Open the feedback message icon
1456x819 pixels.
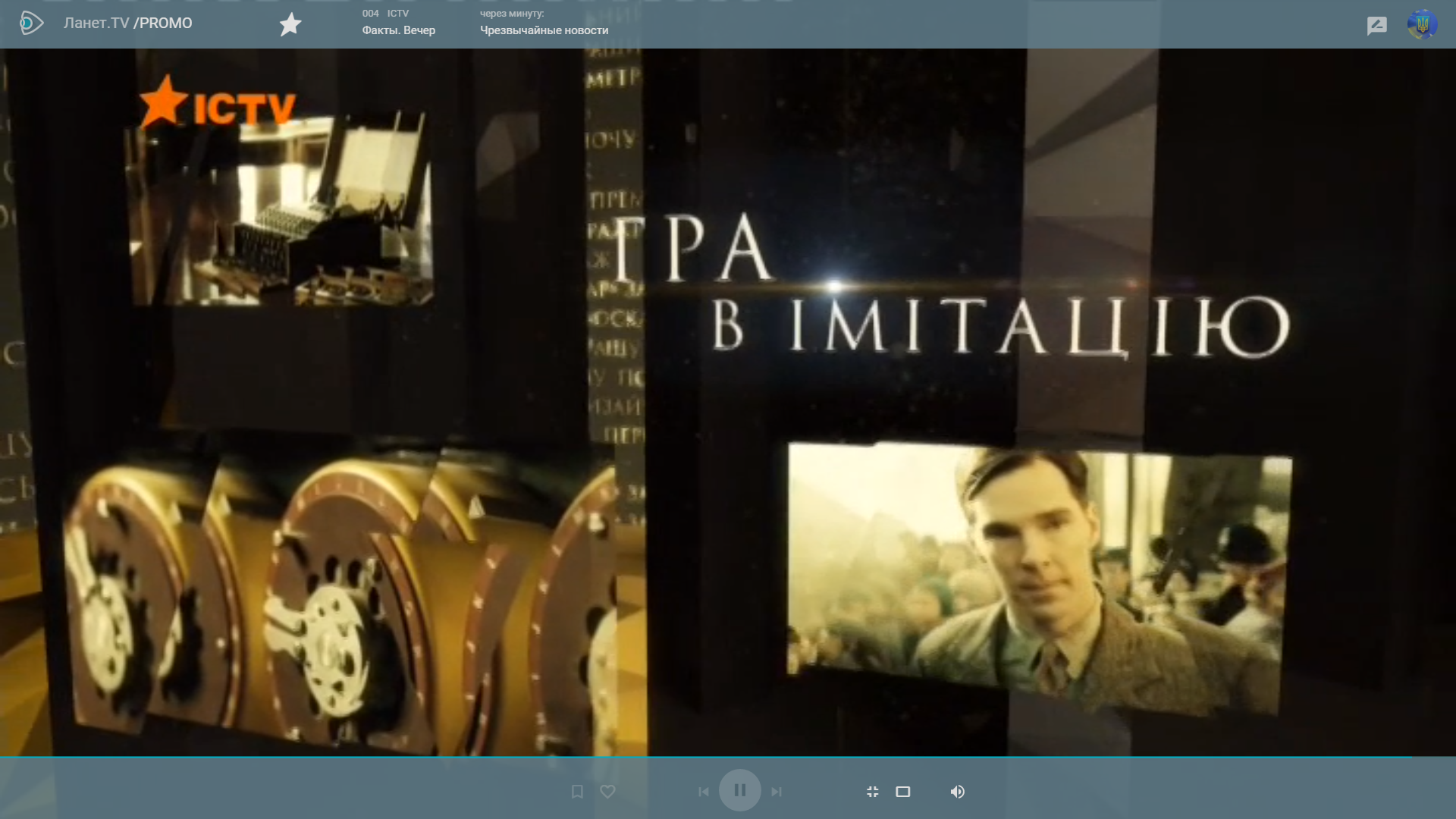[x=1376, y=26]
